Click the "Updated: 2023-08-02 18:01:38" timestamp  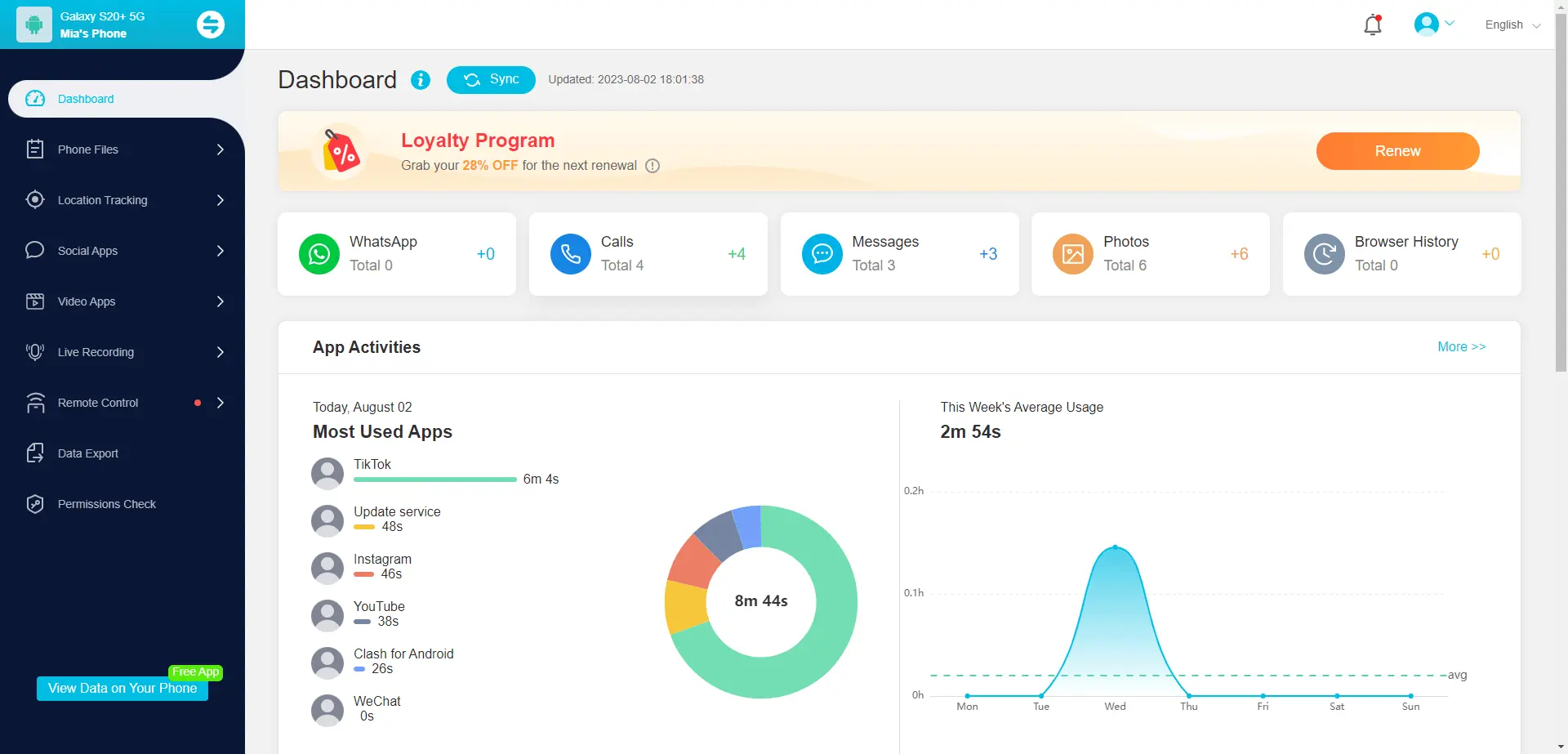pyautogui.click(x=626, y=79)
